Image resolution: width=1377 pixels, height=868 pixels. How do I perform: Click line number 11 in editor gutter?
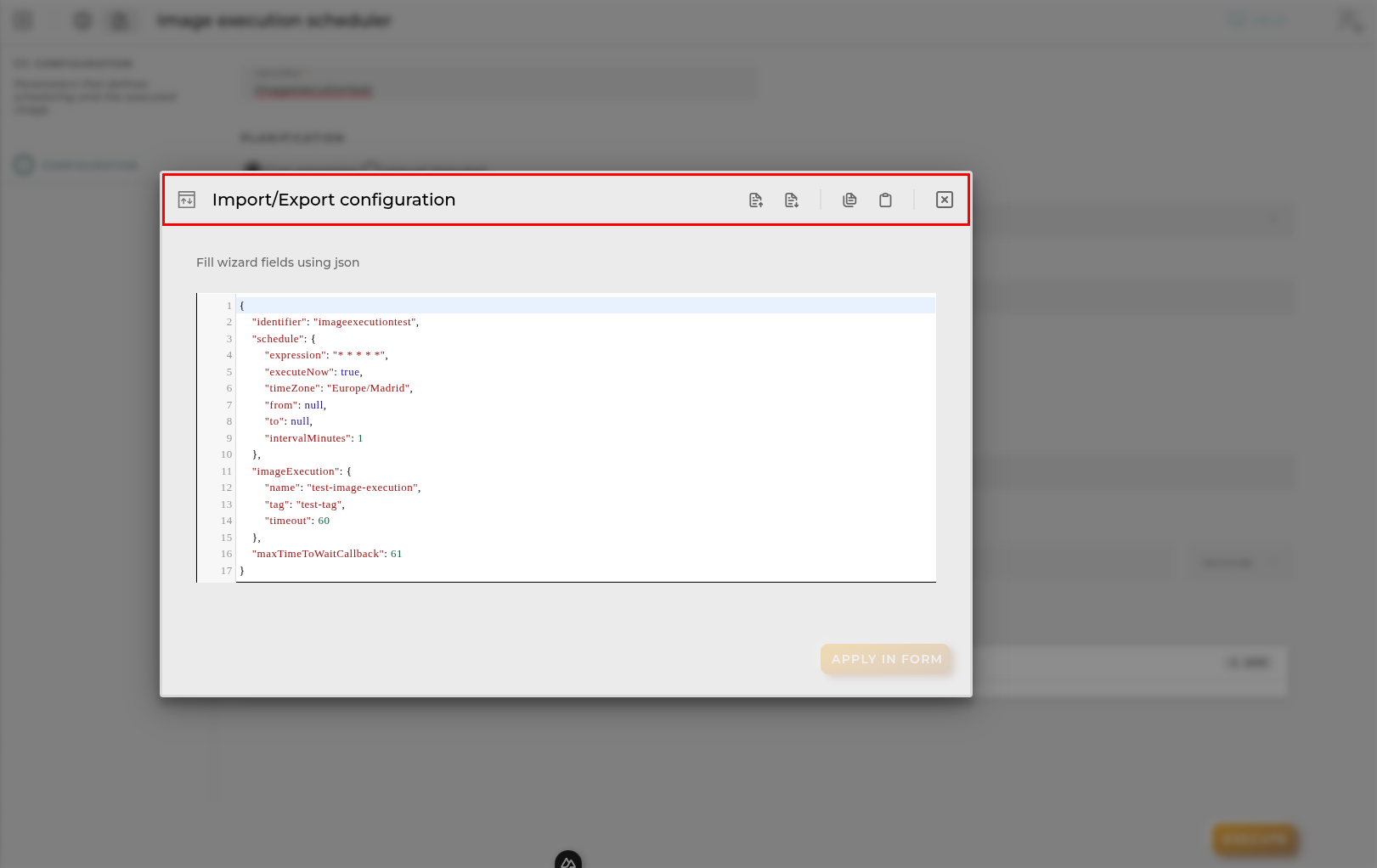coord(226,471)
